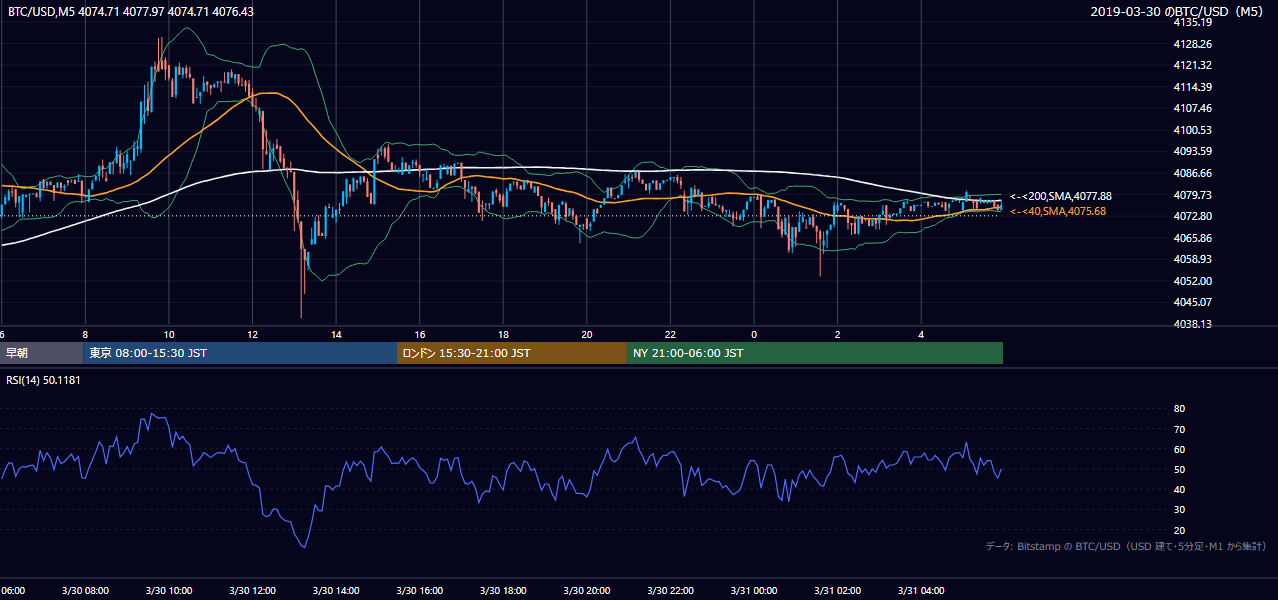Click RSI axis level 60
The height and width of the screenshot is (600, 1278).
click(1179, 449)
